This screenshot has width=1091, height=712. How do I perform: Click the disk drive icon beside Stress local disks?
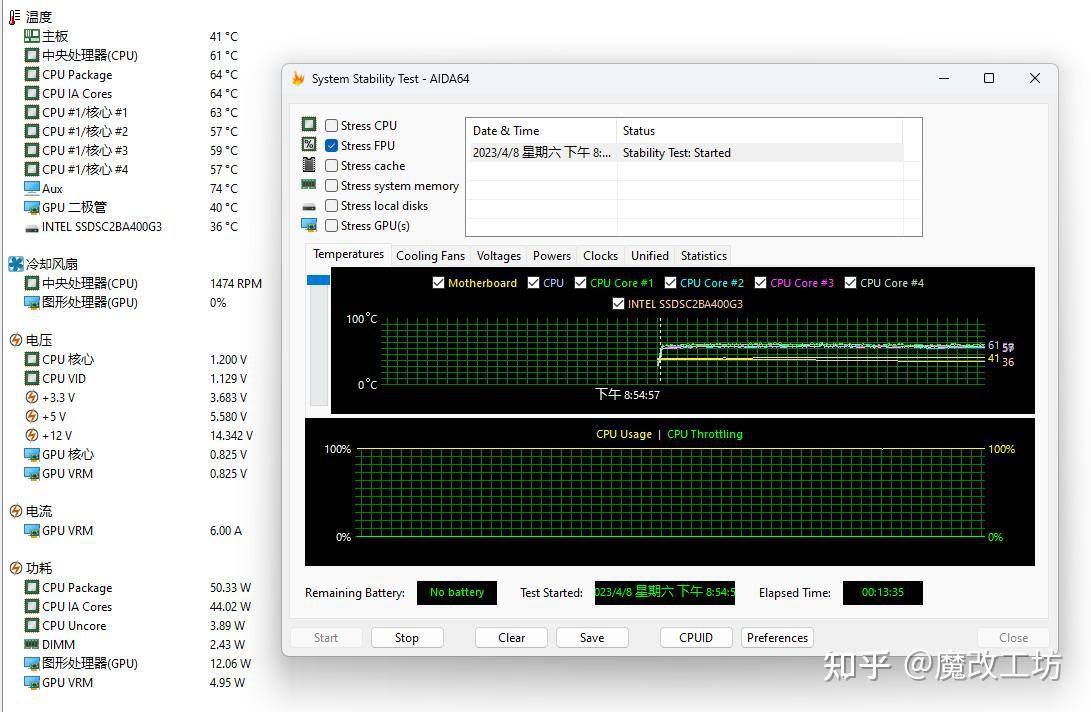click(x=309, y=205)
